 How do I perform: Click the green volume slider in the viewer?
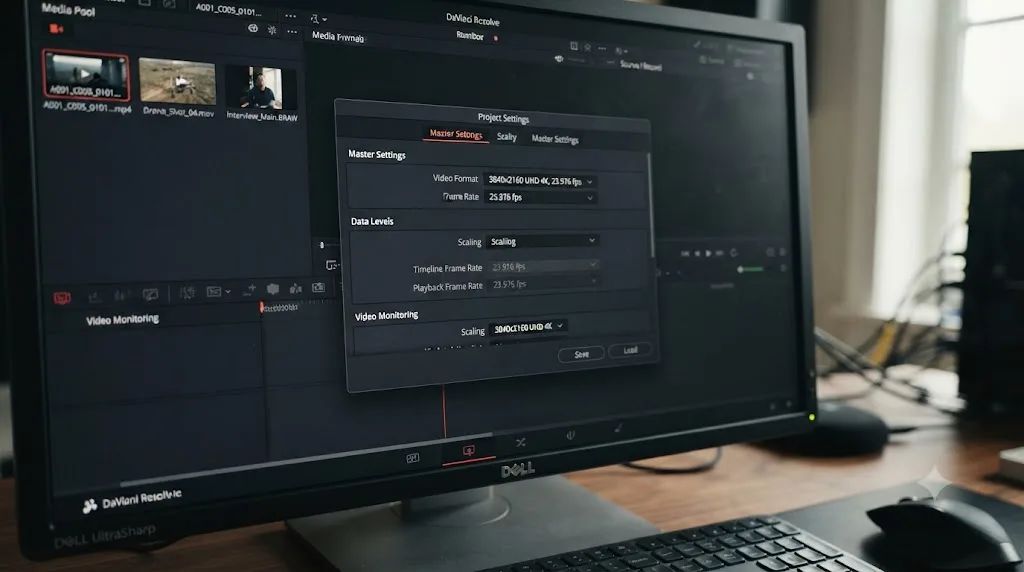tap(751, 269)
